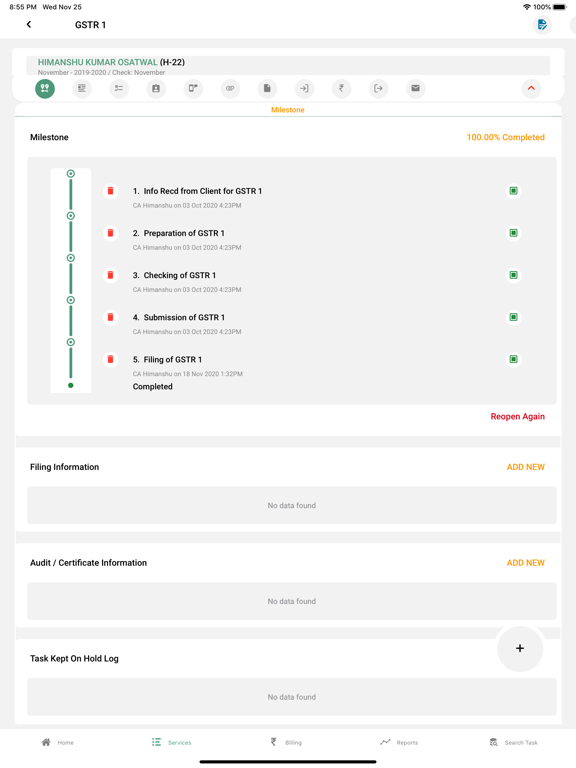The height and width of the screenshot is (768, 576).
Task: Tap the floating plus button
Action: click(520, 648)
